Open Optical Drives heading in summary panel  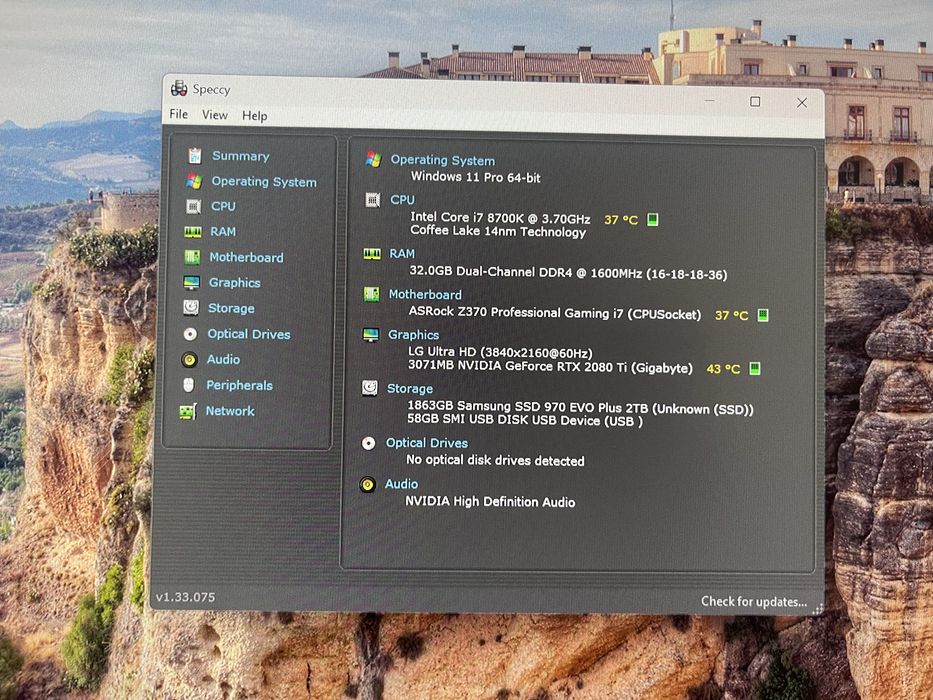[427, 443]
